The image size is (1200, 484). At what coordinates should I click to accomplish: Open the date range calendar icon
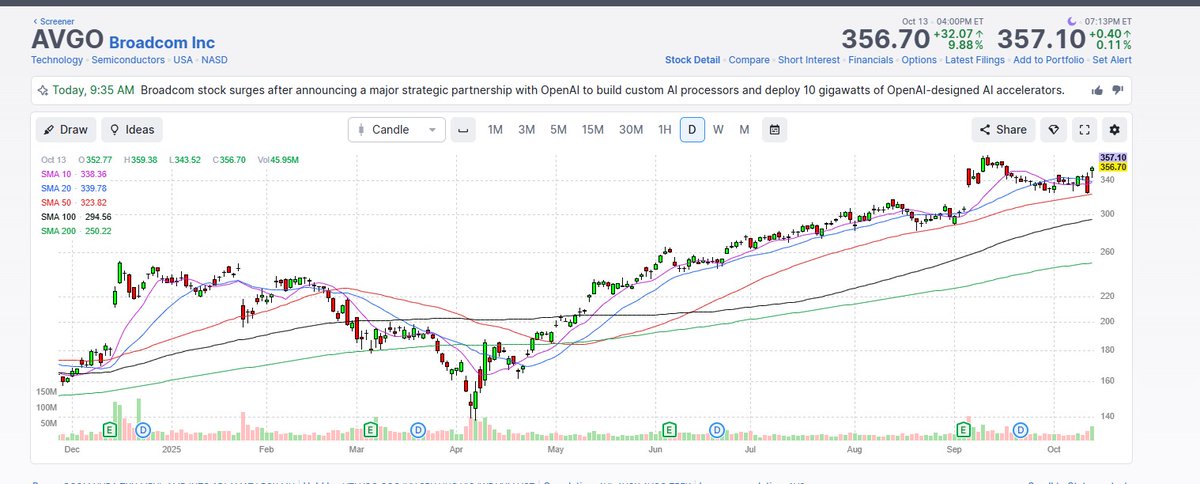(775, 129)
